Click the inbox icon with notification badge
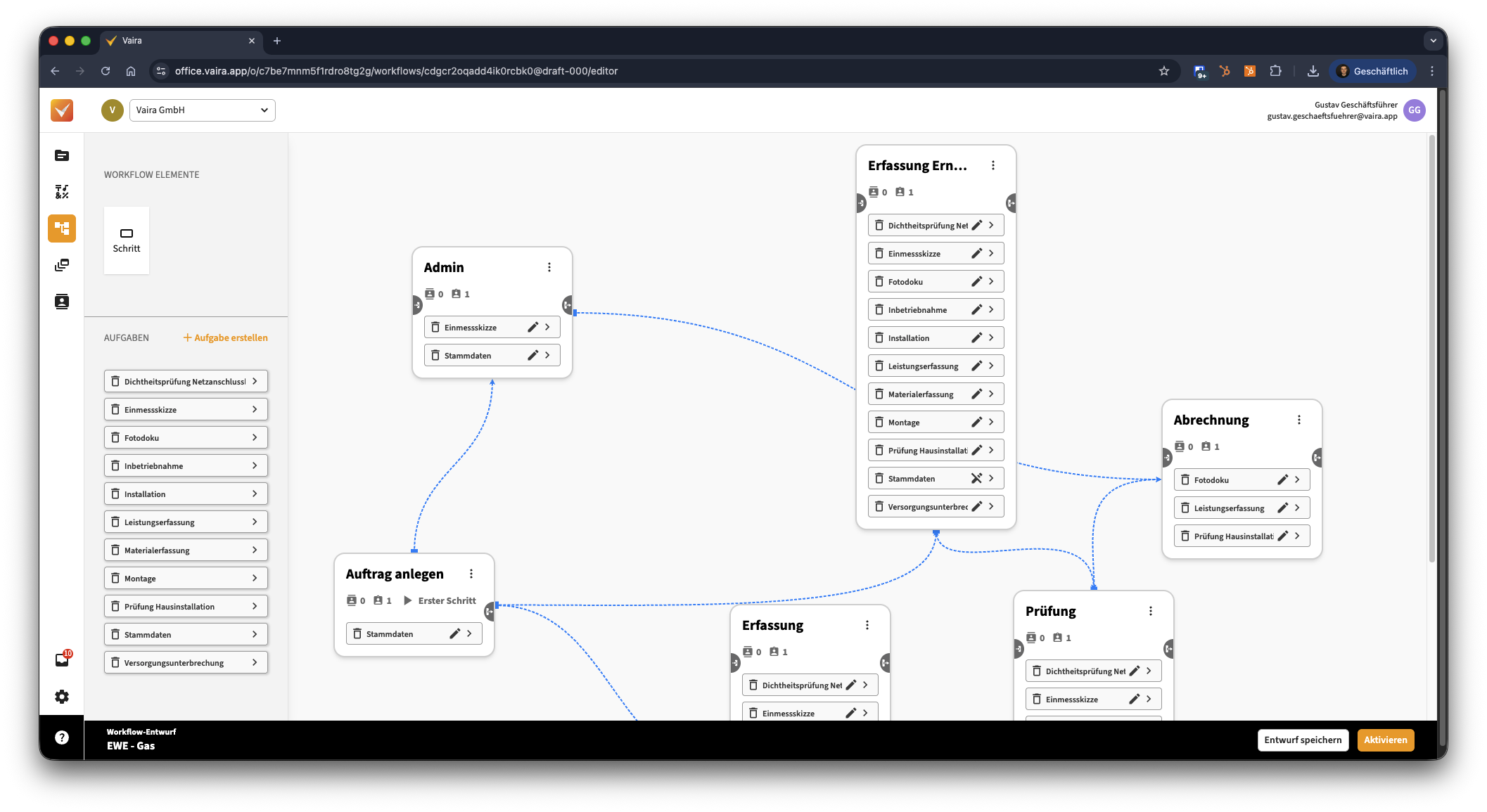The width and height of the screenshot is (1487, 812). [62, 659]
